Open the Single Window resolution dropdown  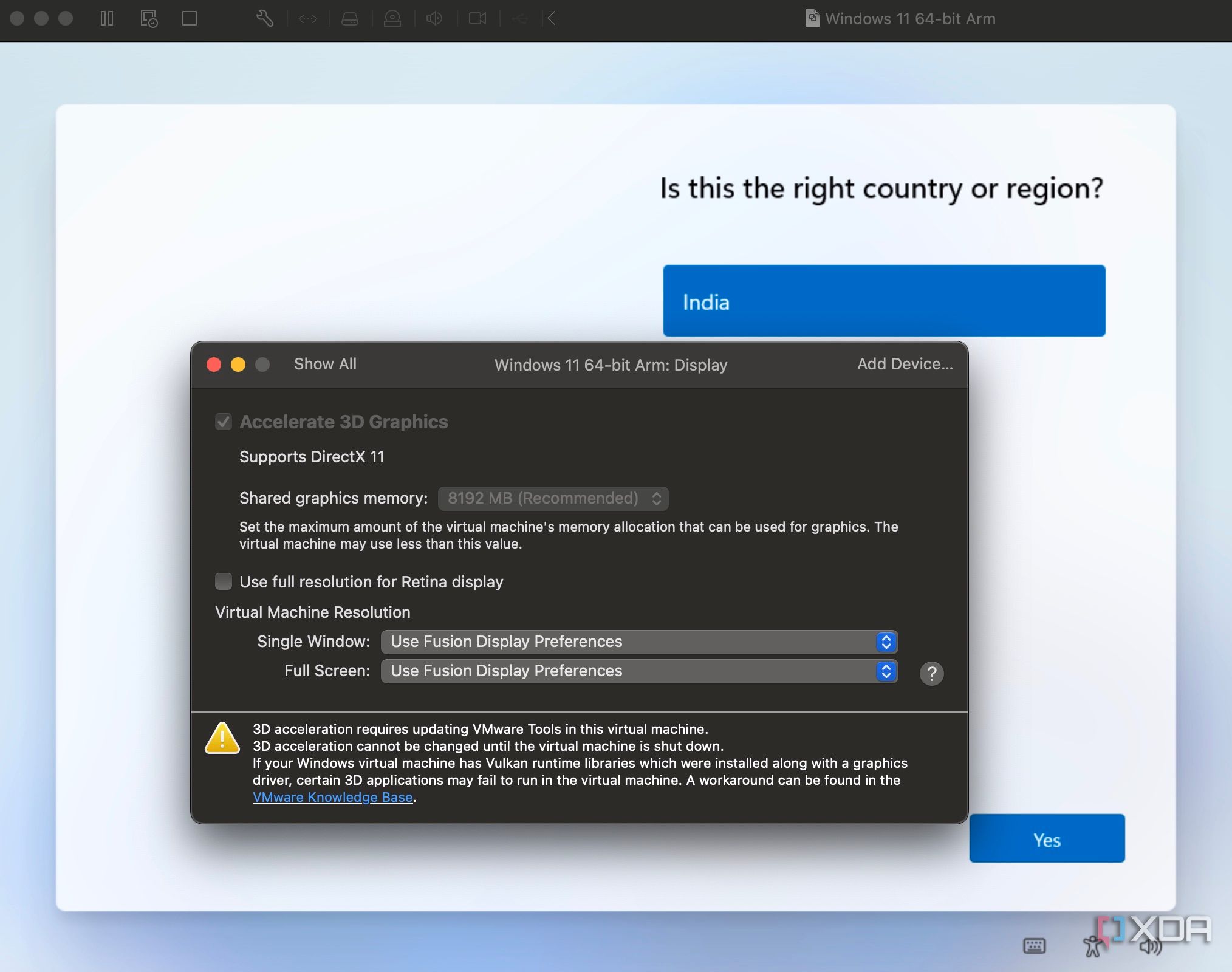(x=639, y=642)
